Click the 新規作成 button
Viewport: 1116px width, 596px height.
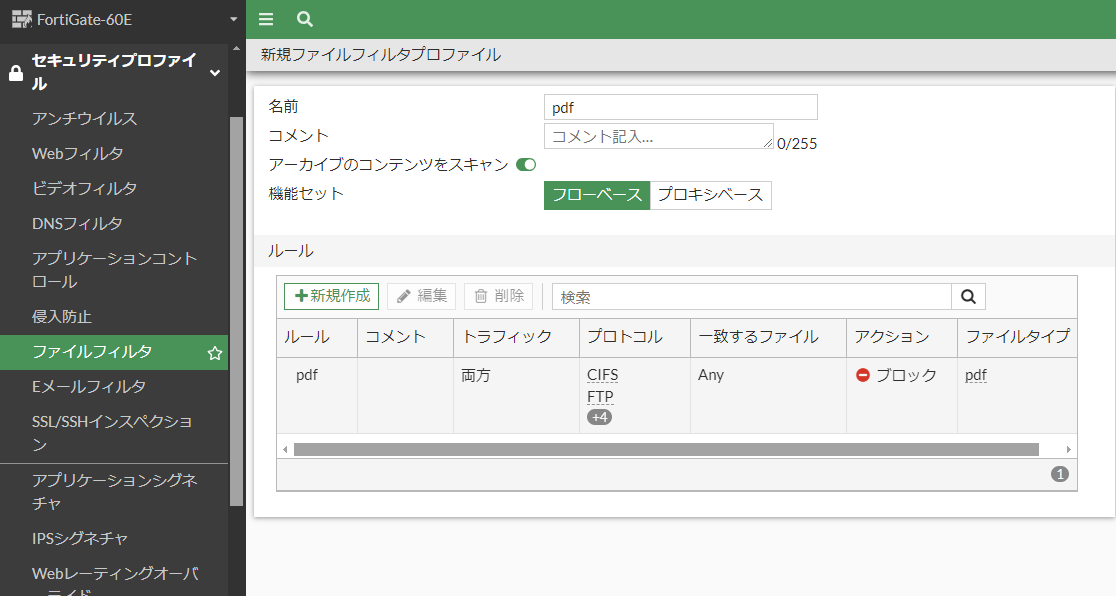click(332, 296)
